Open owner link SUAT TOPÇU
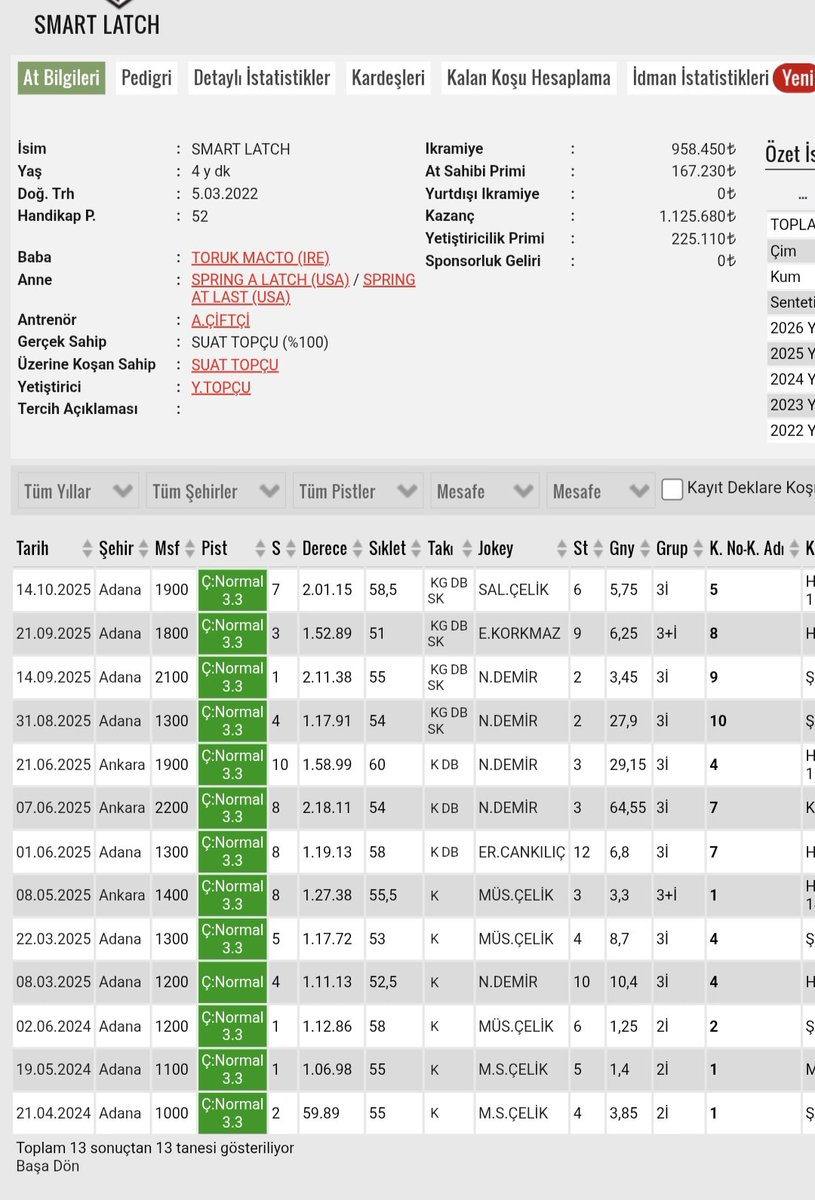 pyautogui.click(x=235, y=365)
